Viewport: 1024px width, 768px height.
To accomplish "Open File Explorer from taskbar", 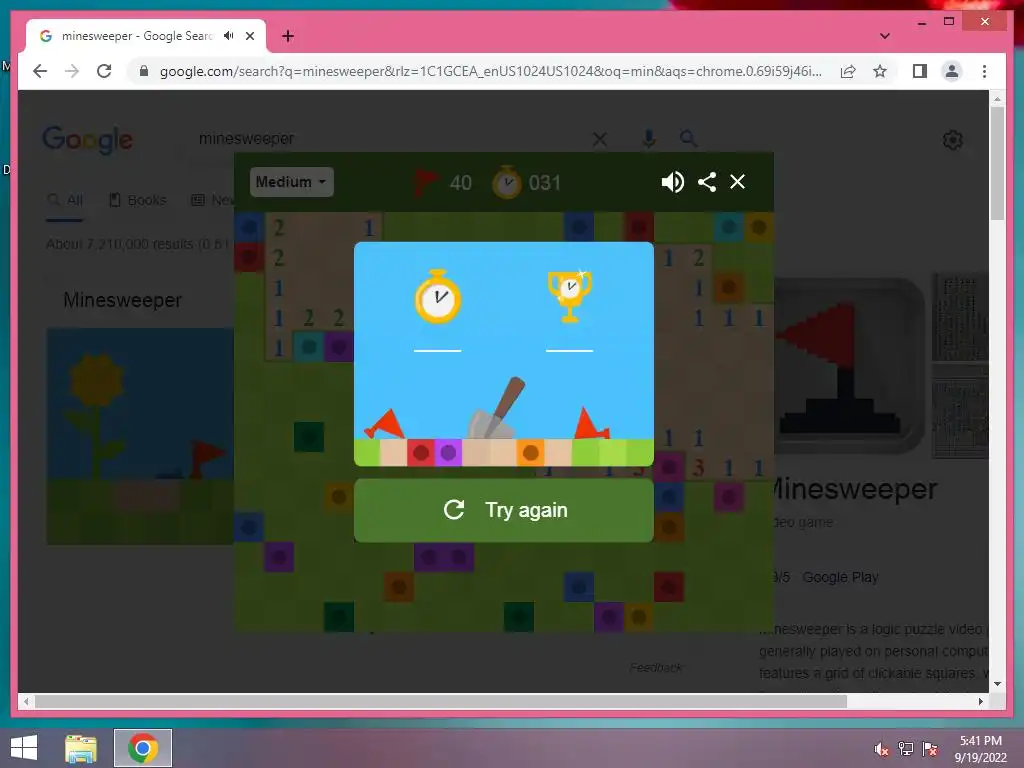I will point(80,748).
